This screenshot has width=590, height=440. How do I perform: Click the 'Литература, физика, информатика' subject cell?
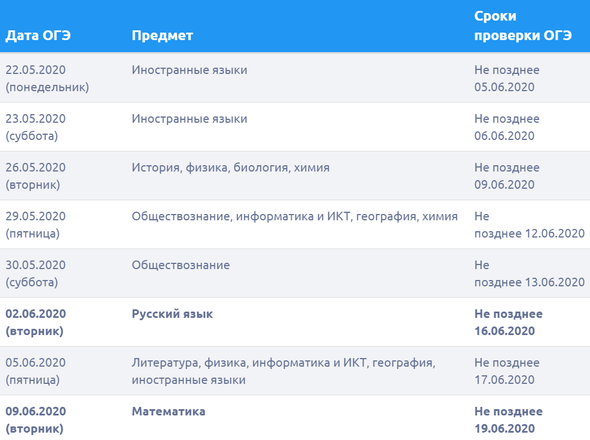click(x=283, y=371)
